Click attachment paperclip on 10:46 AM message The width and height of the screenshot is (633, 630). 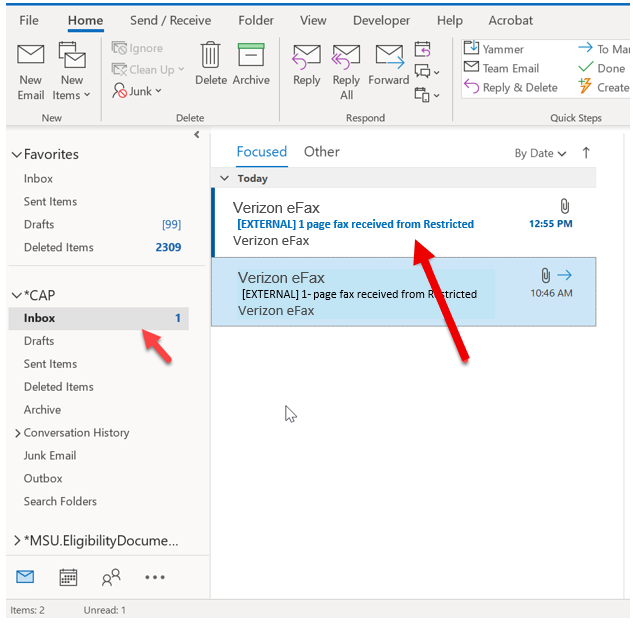point(545,276)
